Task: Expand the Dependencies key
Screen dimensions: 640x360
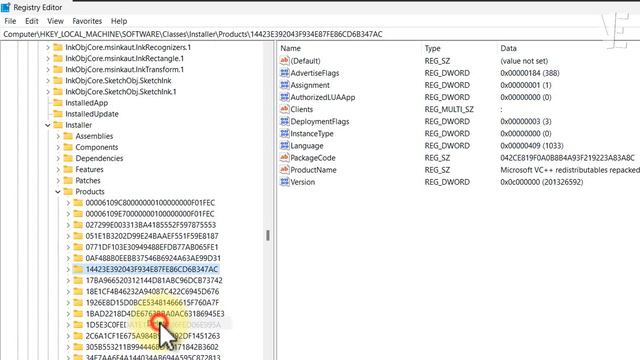Action: point(58,158)
